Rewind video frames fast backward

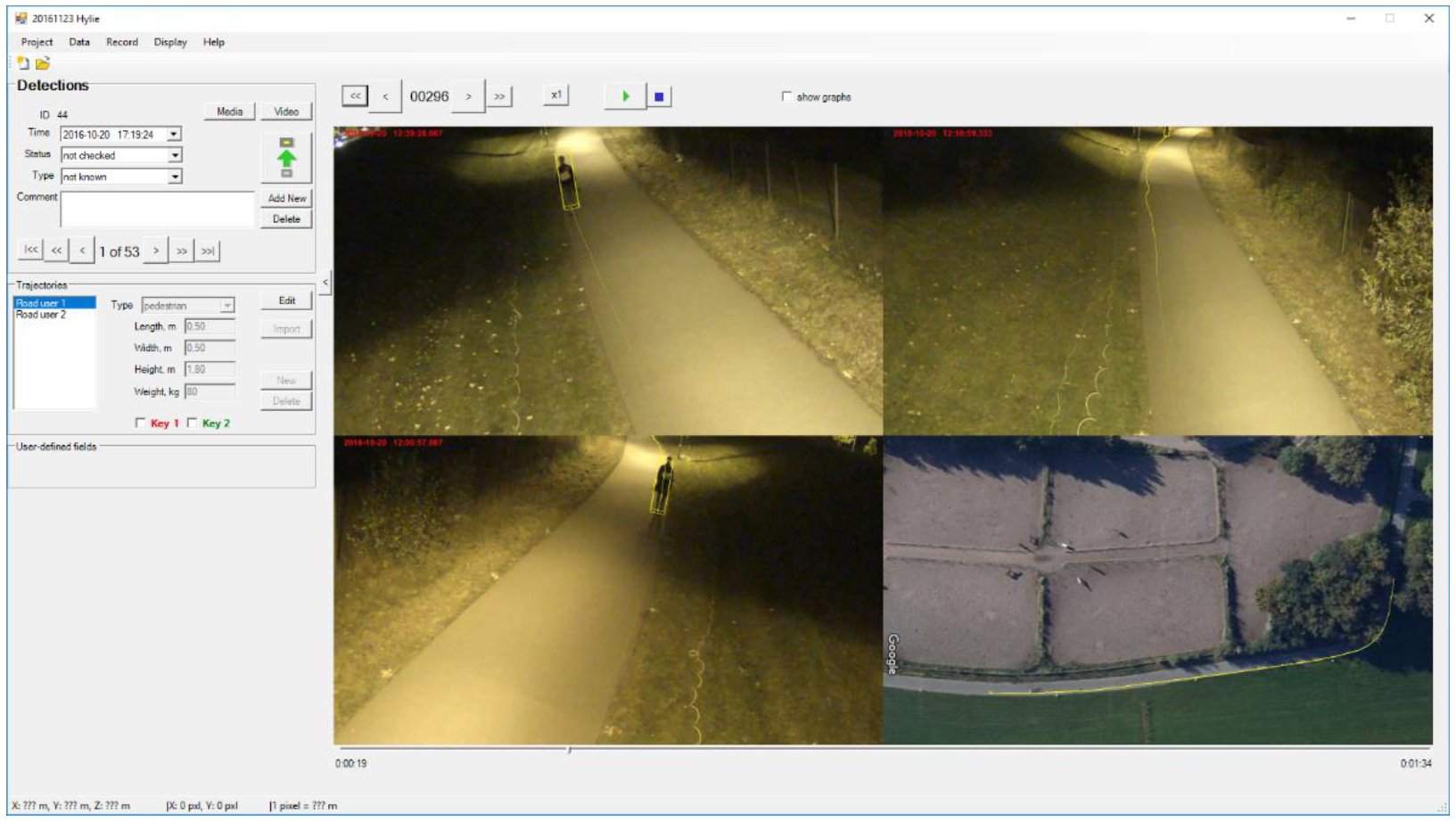[x=355, y=95]
